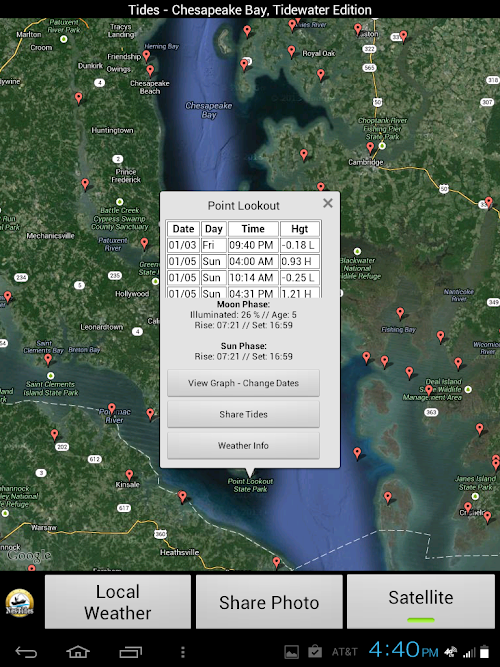The image size is (500, 667).
Task: Select the Fri day cell
Action: (x=214, y=245)
